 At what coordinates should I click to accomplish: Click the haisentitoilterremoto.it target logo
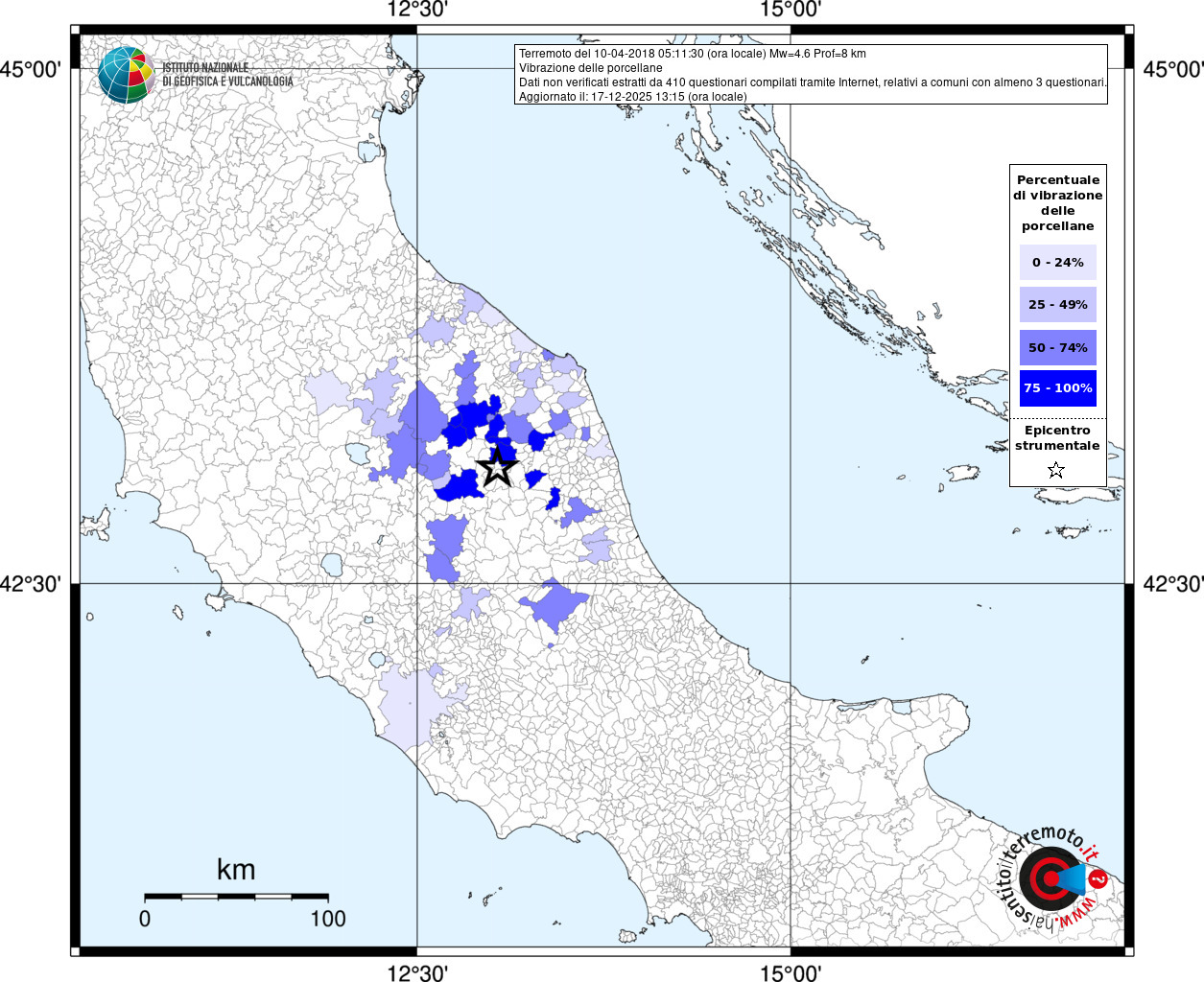click(x=1050, y=879)
